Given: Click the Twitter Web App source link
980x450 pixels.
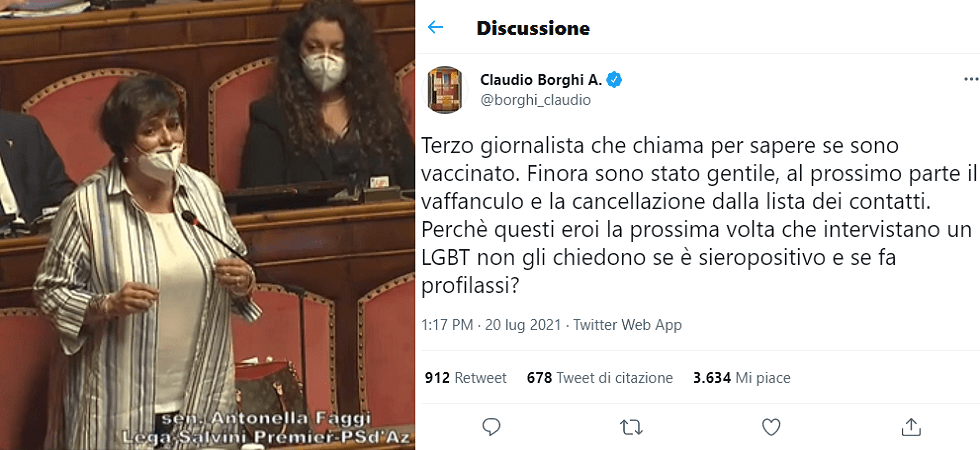Looking at the screenshot, I should (627, 325).
